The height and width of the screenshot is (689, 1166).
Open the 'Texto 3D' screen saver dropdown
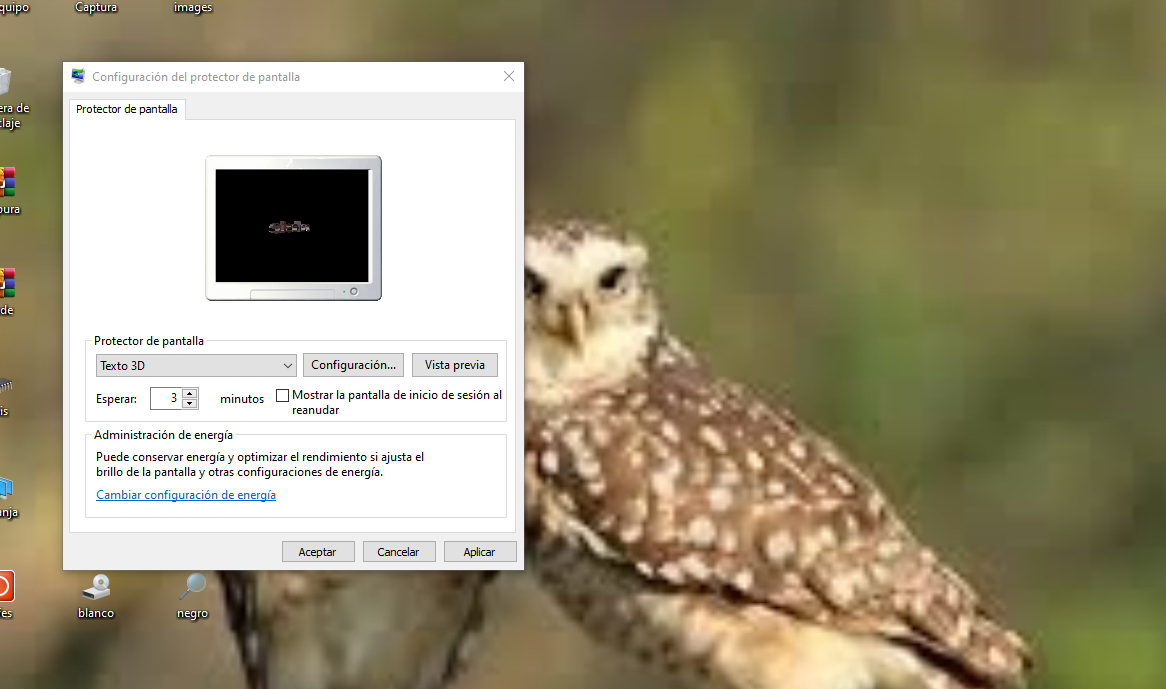click(x=196, y=366)
